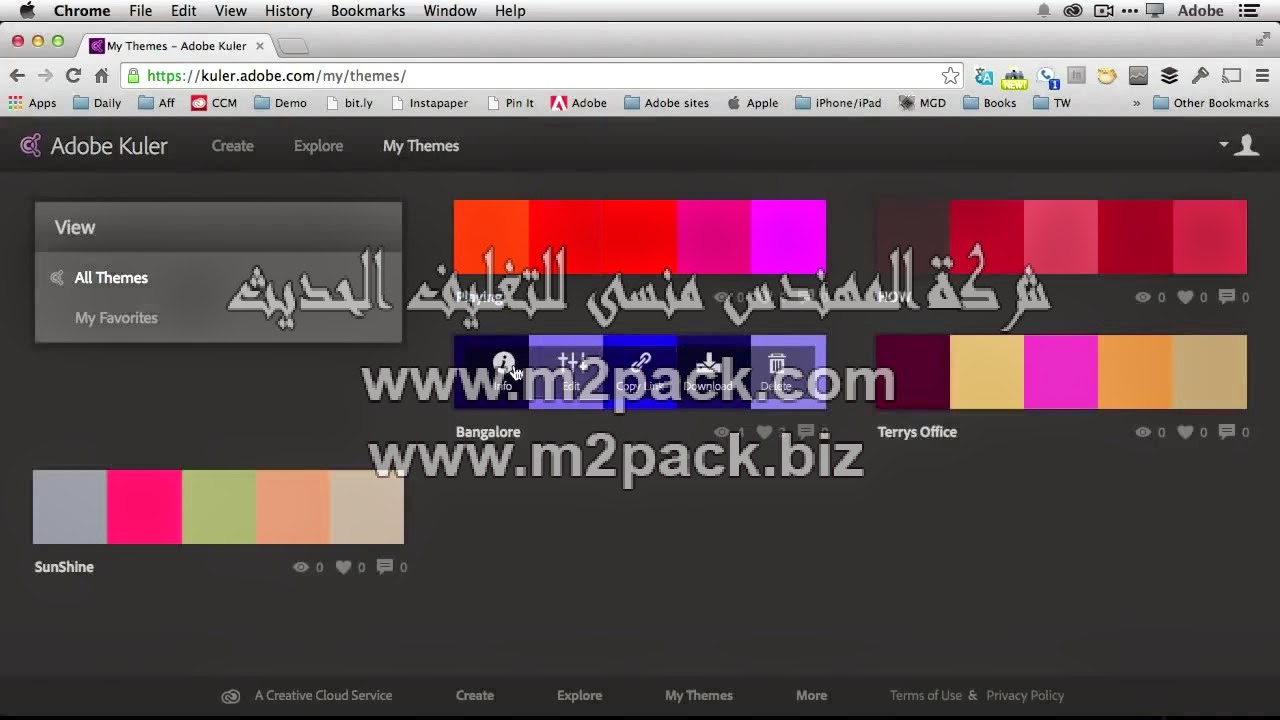The height and width of the screenshot is (720, 1280).
Task: Show the bookmarks overflow chevron
Action: pyautogui.click(x=1136, y=103)
